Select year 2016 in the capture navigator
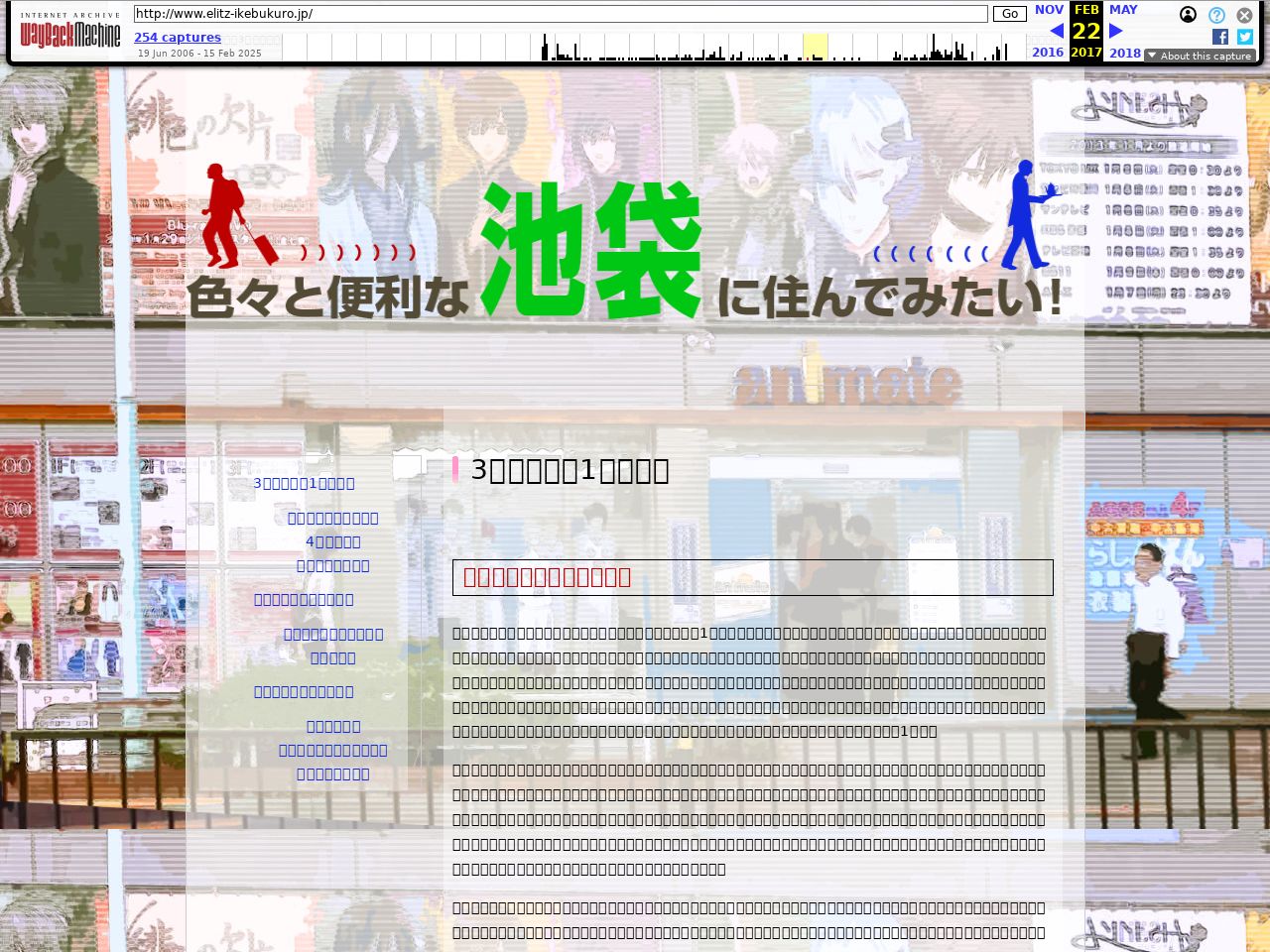The height and width of the screenshot is (952, 1270). click(1047, 53)
